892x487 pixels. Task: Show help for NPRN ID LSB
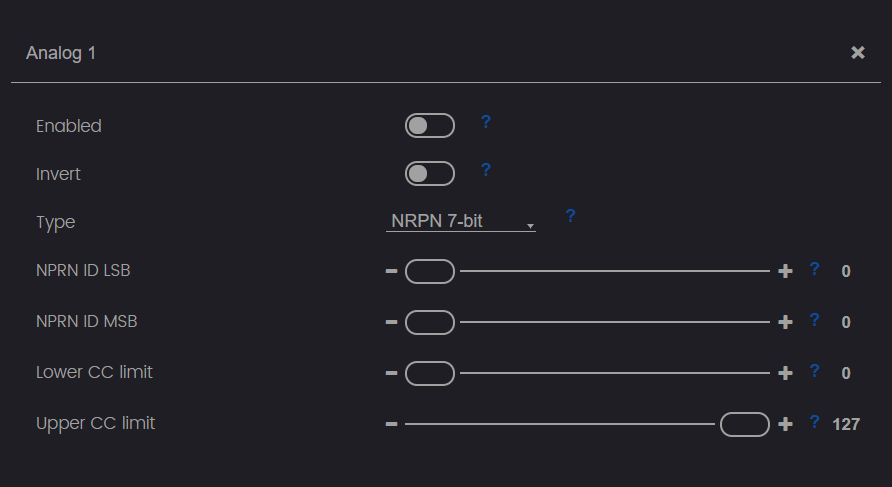[815, 269]
